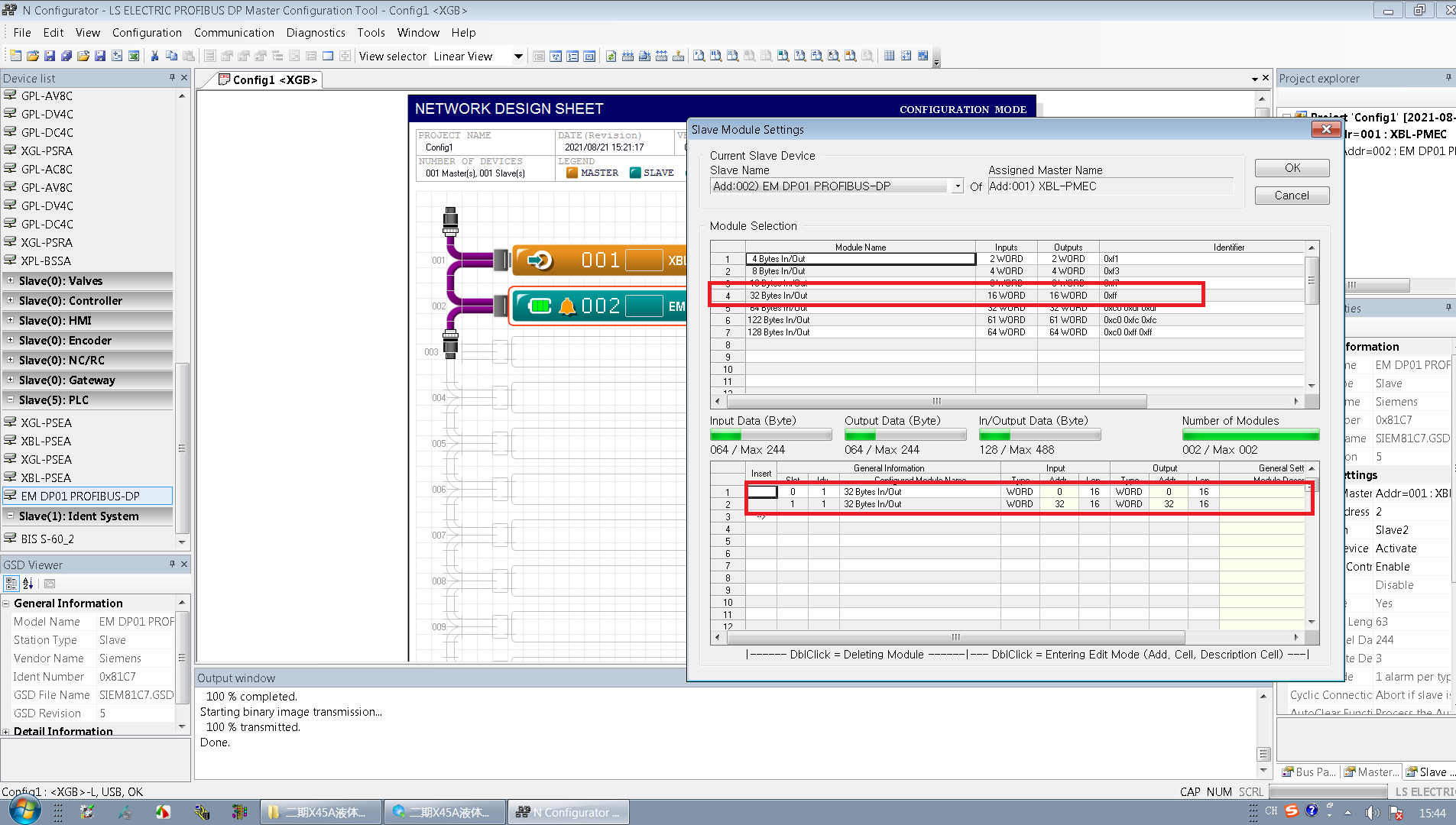
Task: Toggle auto-hide pin on GSD Viewer panel
Action: [172, 565]
